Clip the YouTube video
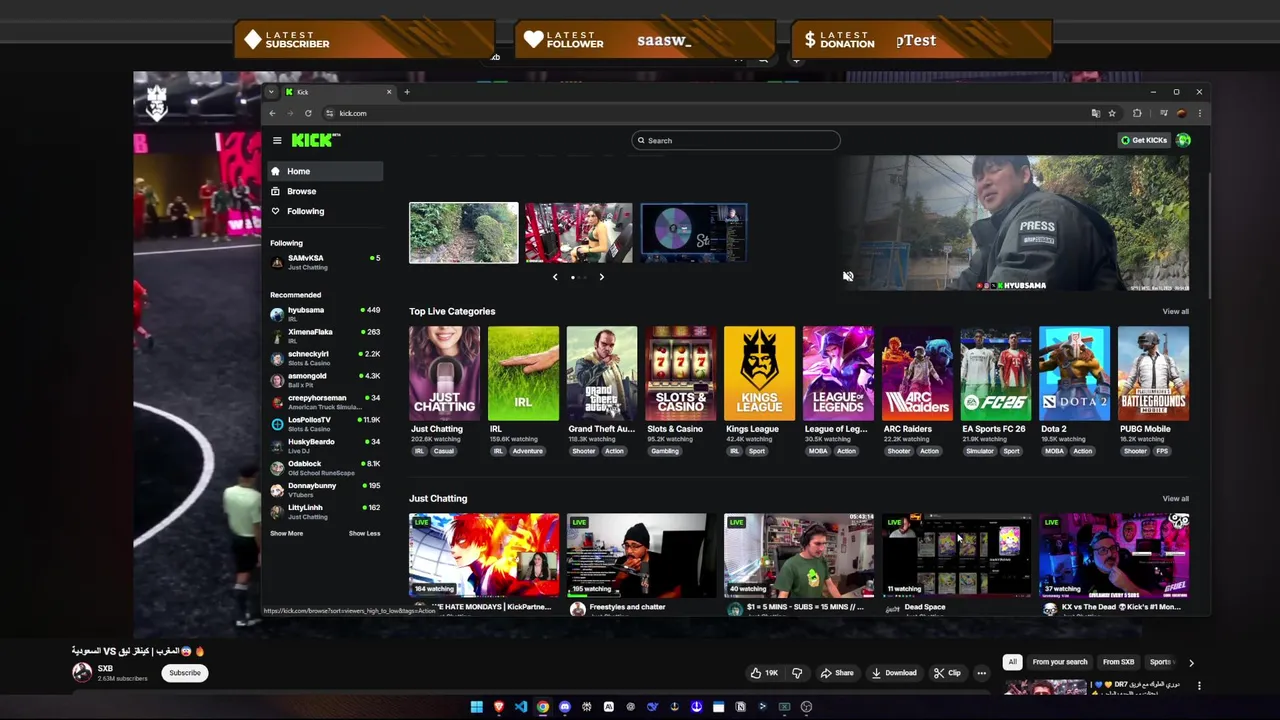This screenshot has width=1280, height=720. click(947, 673)
